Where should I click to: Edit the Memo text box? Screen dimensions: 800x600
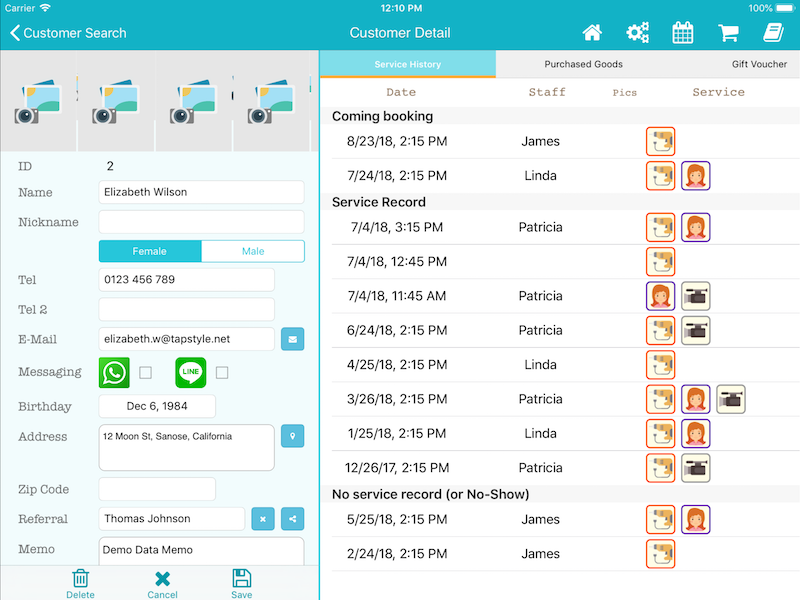tap(202, 551)
